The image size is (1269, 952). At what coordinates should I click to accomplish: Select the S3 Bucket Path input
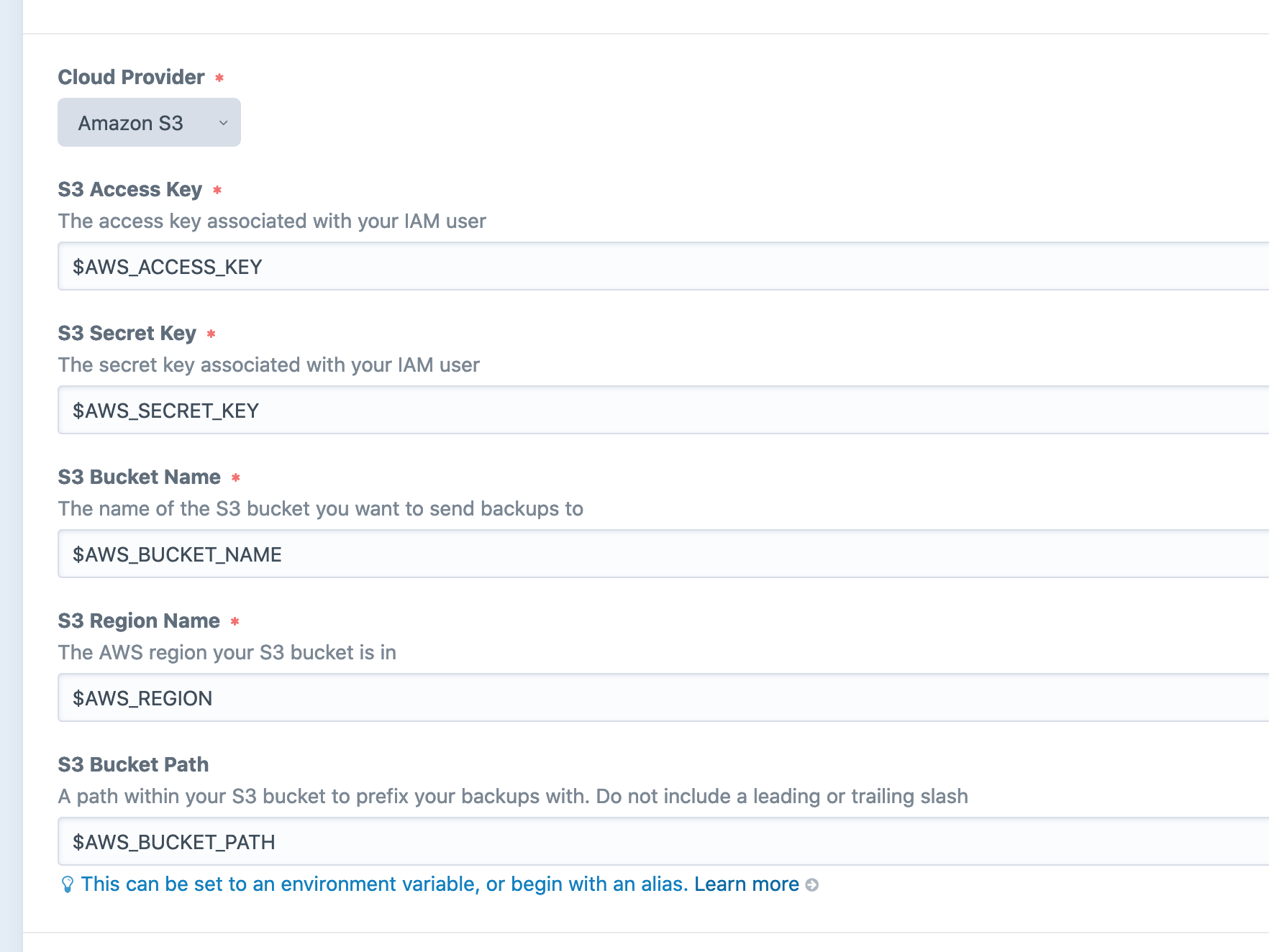pos(663,841)
